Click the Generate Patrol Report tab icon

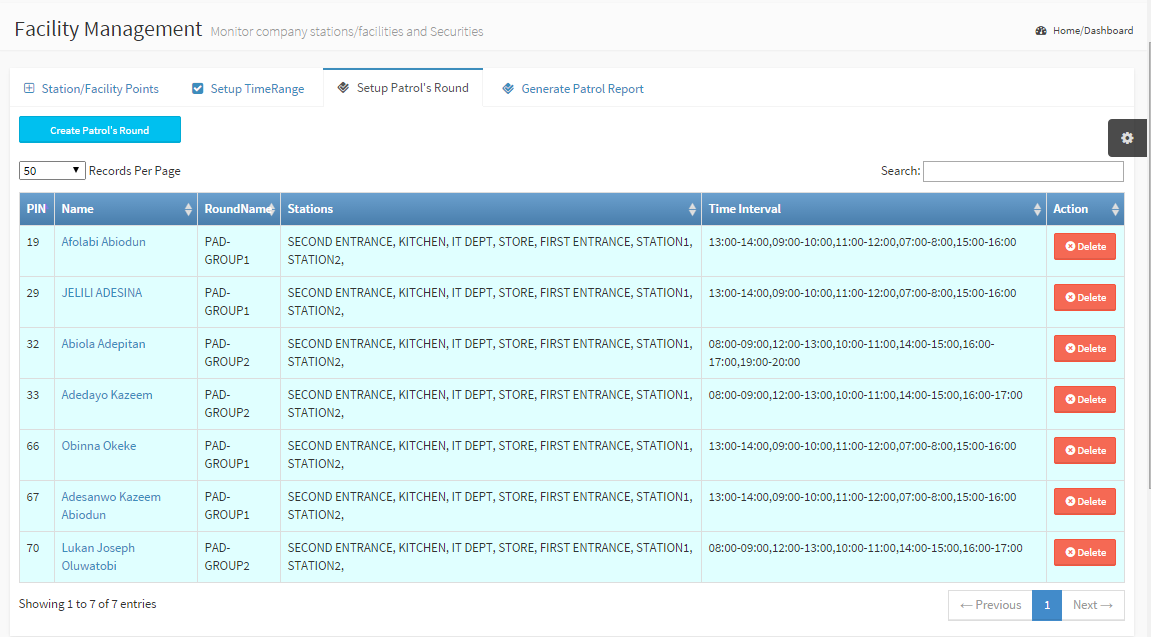[x=508, y=88]
